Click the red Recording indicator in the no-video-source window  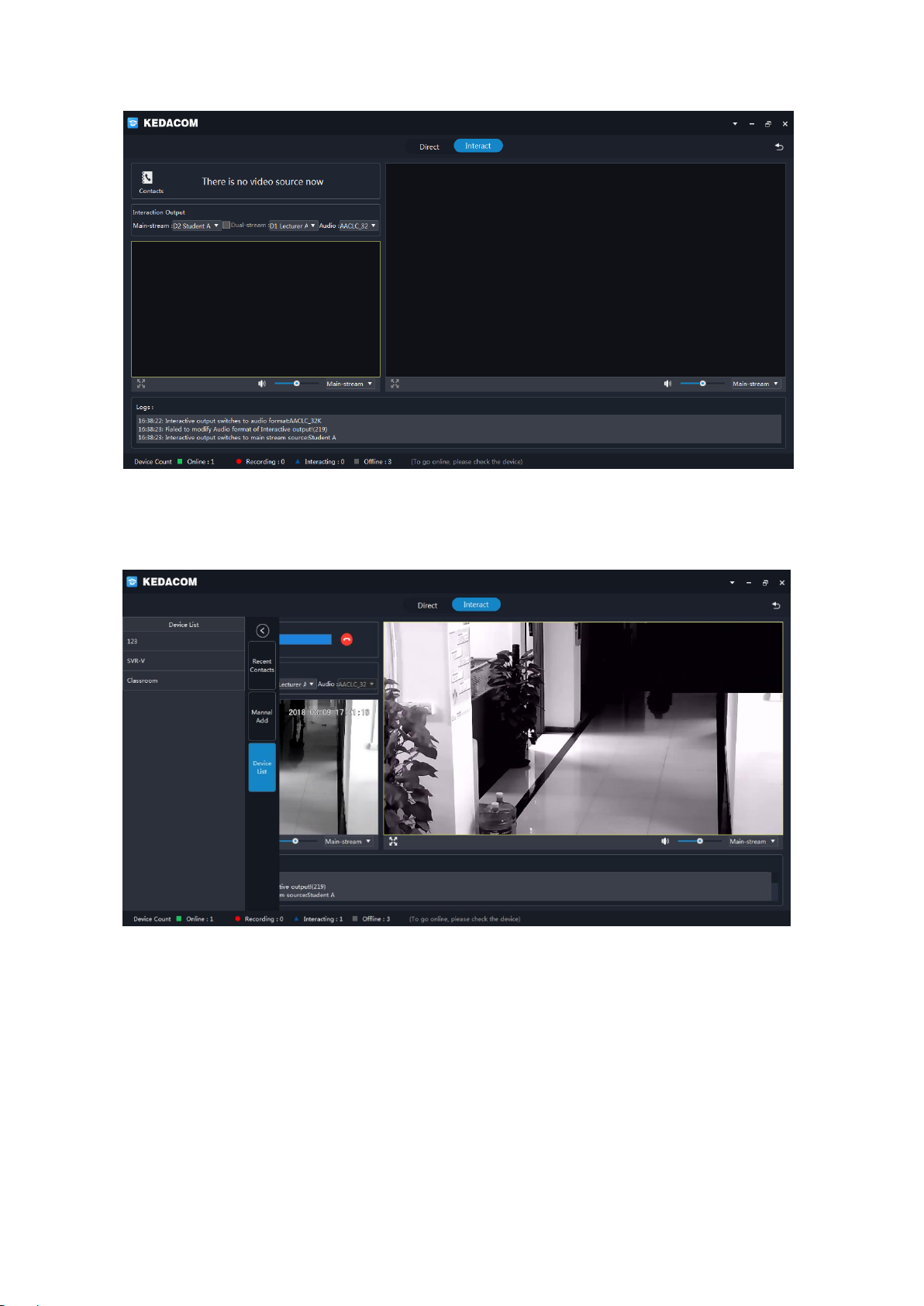click(239, 461)
